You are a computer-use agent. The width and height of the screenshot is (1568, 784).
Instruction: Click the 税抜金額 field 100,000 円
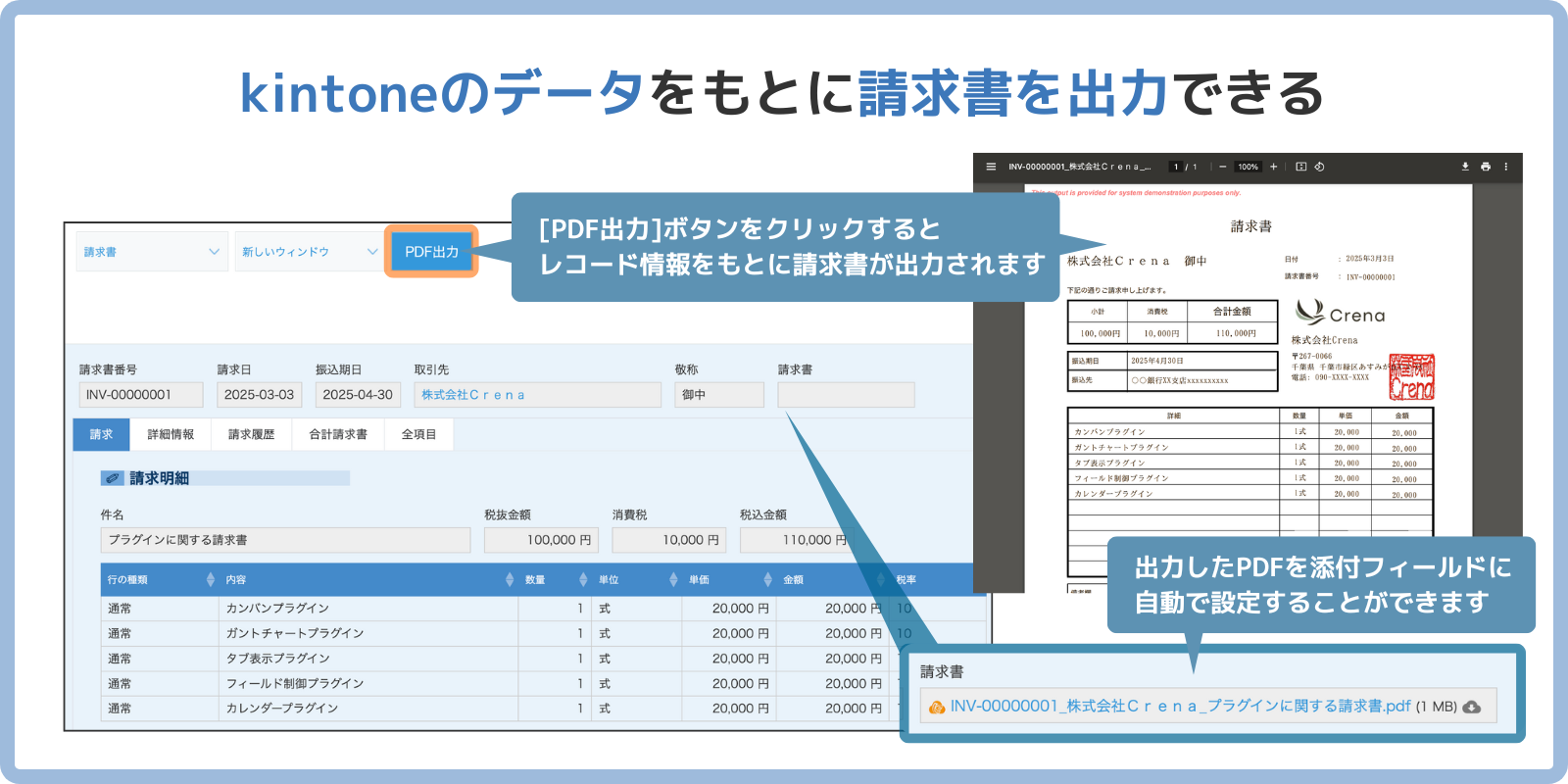pyautogui.click(x=542, y=540)
